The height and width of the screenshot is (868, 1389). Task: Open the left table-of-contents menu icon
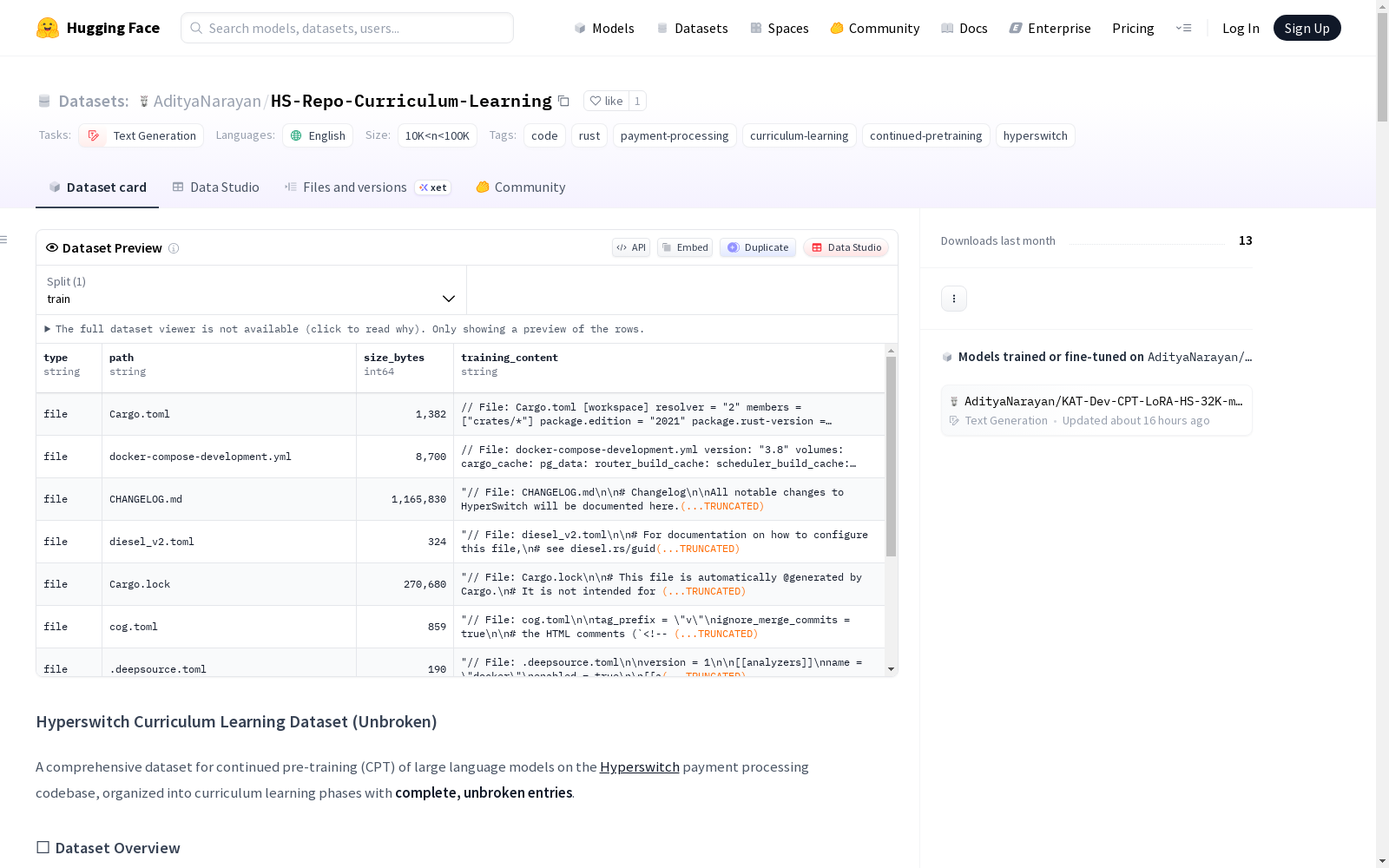4,240
